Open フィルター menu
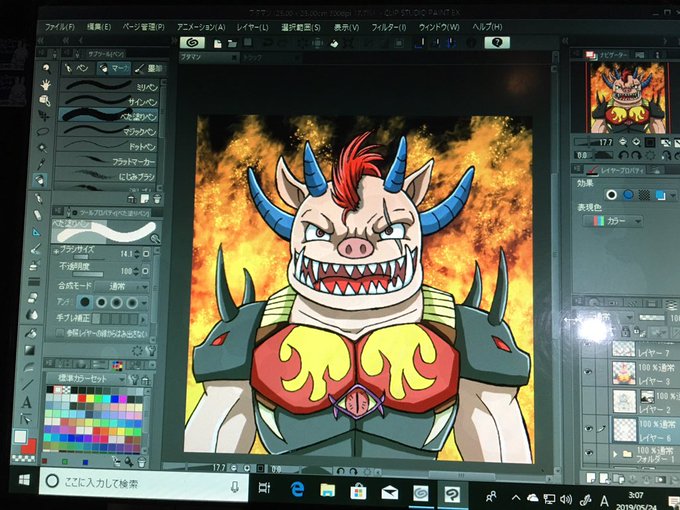 click(x=389, y=27)
